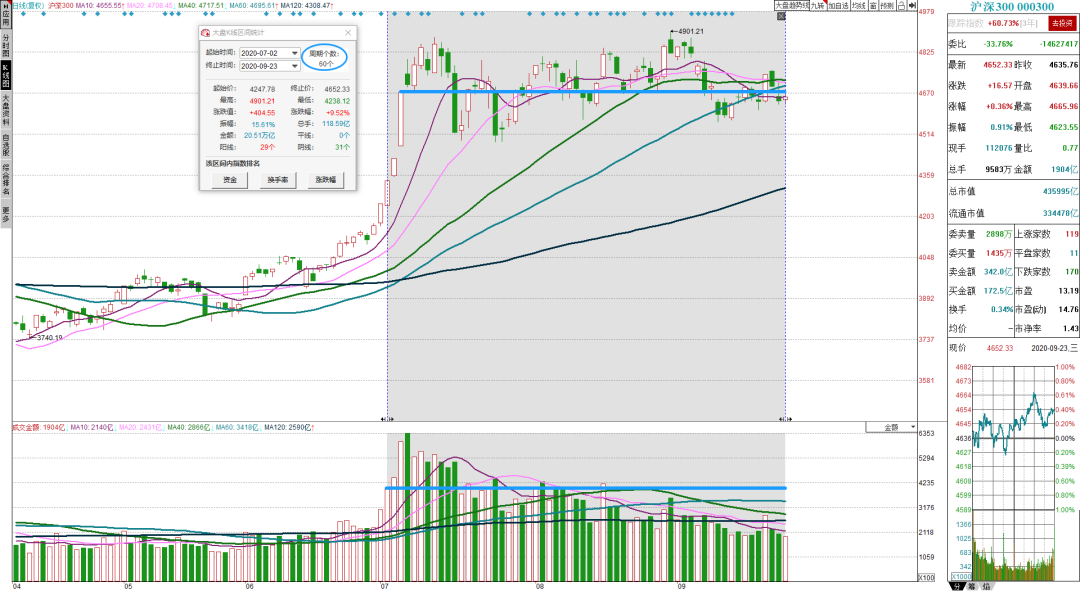The height and width of the screenshot is (591, 1080).
Task: Click the MA10: 2140亿 volume indicator label
Action: pos(92,428)
